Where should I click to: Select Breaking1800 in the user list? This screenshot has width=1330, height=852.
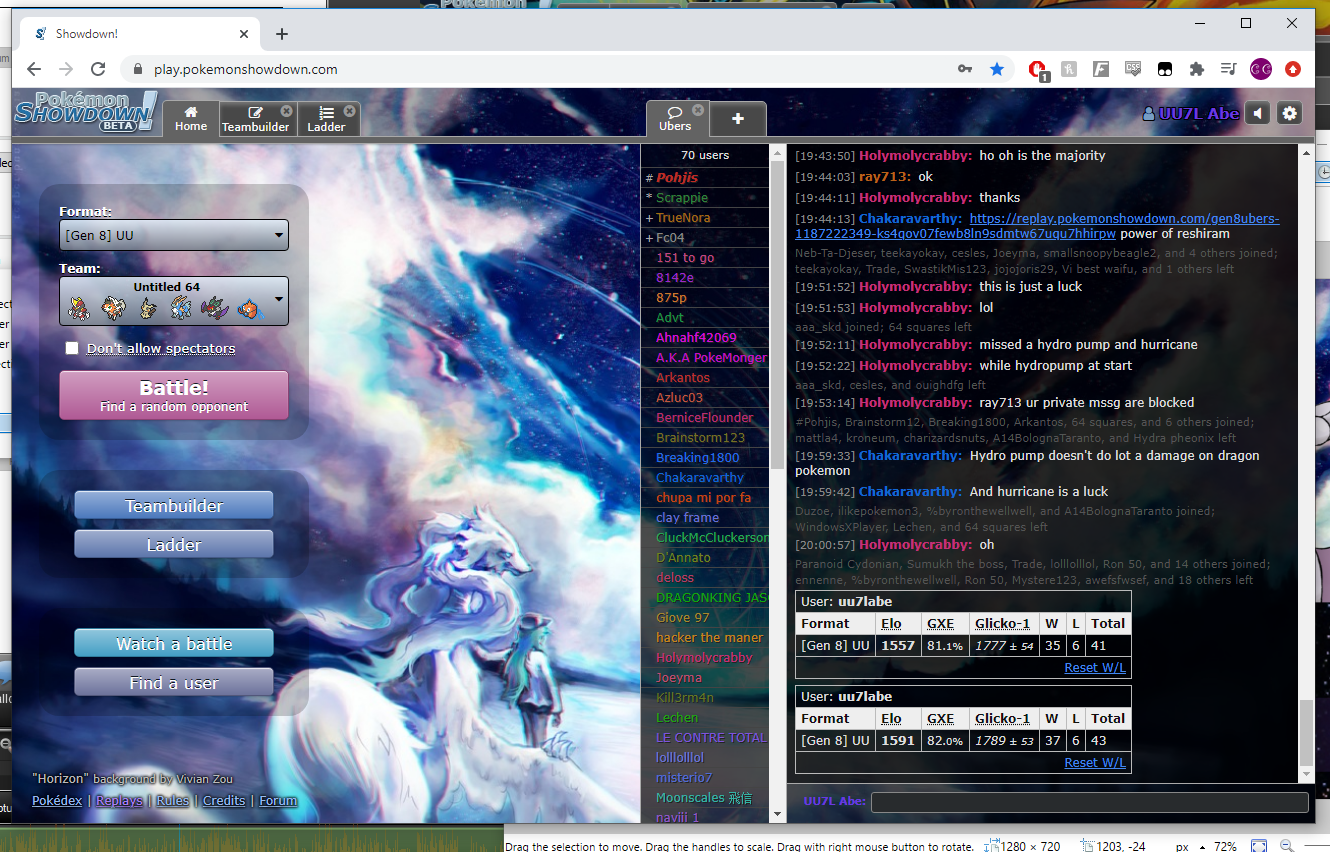(706, 458)
